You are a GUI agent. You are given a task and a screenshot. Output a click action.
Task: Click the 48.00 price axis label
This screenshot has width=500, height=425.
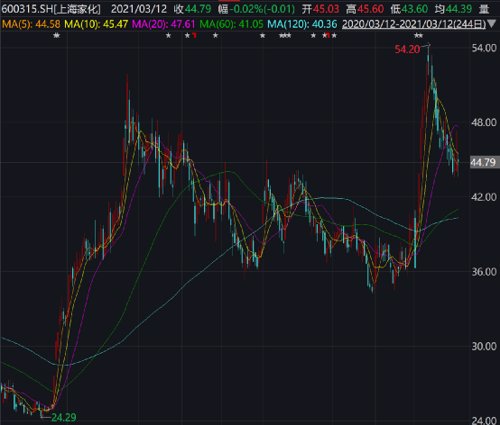click(484, 122)
